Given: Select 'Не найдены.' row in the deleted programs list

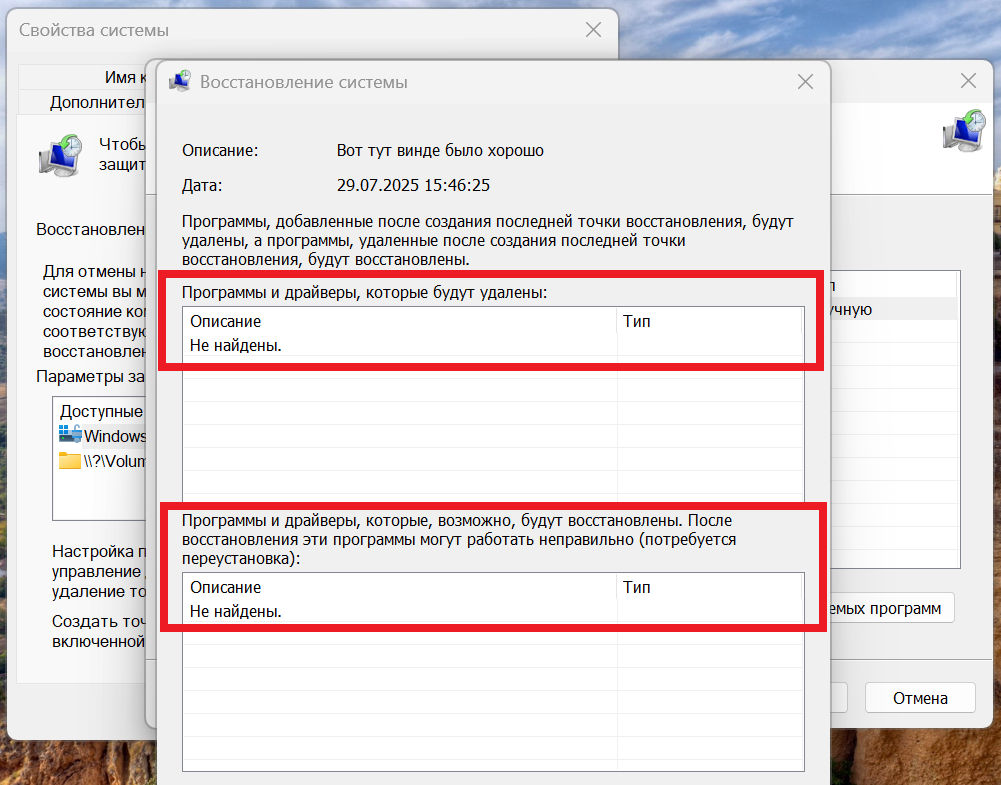Looking at the screenshot, I should [493, 345].
